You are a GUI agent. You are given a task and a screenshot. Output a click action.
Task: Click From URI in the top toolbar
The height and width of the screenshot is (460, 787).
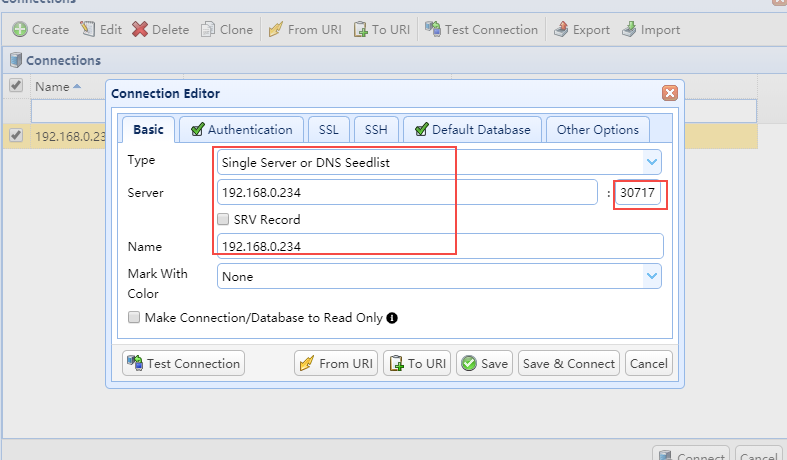(305, 30)
